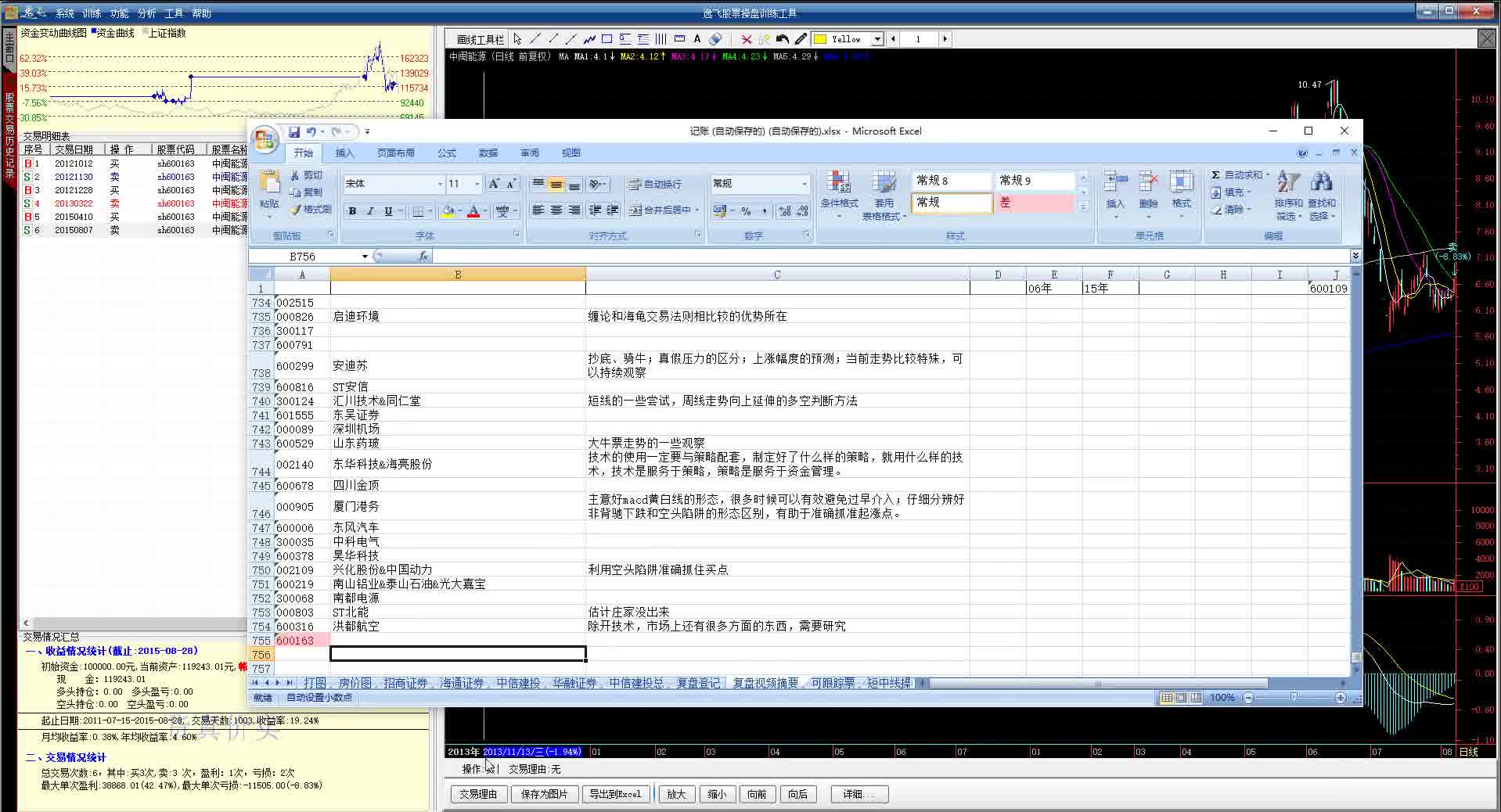Click trade row 4 dated 20130322
The image size is (1501, 812).
tap(135, 203)
